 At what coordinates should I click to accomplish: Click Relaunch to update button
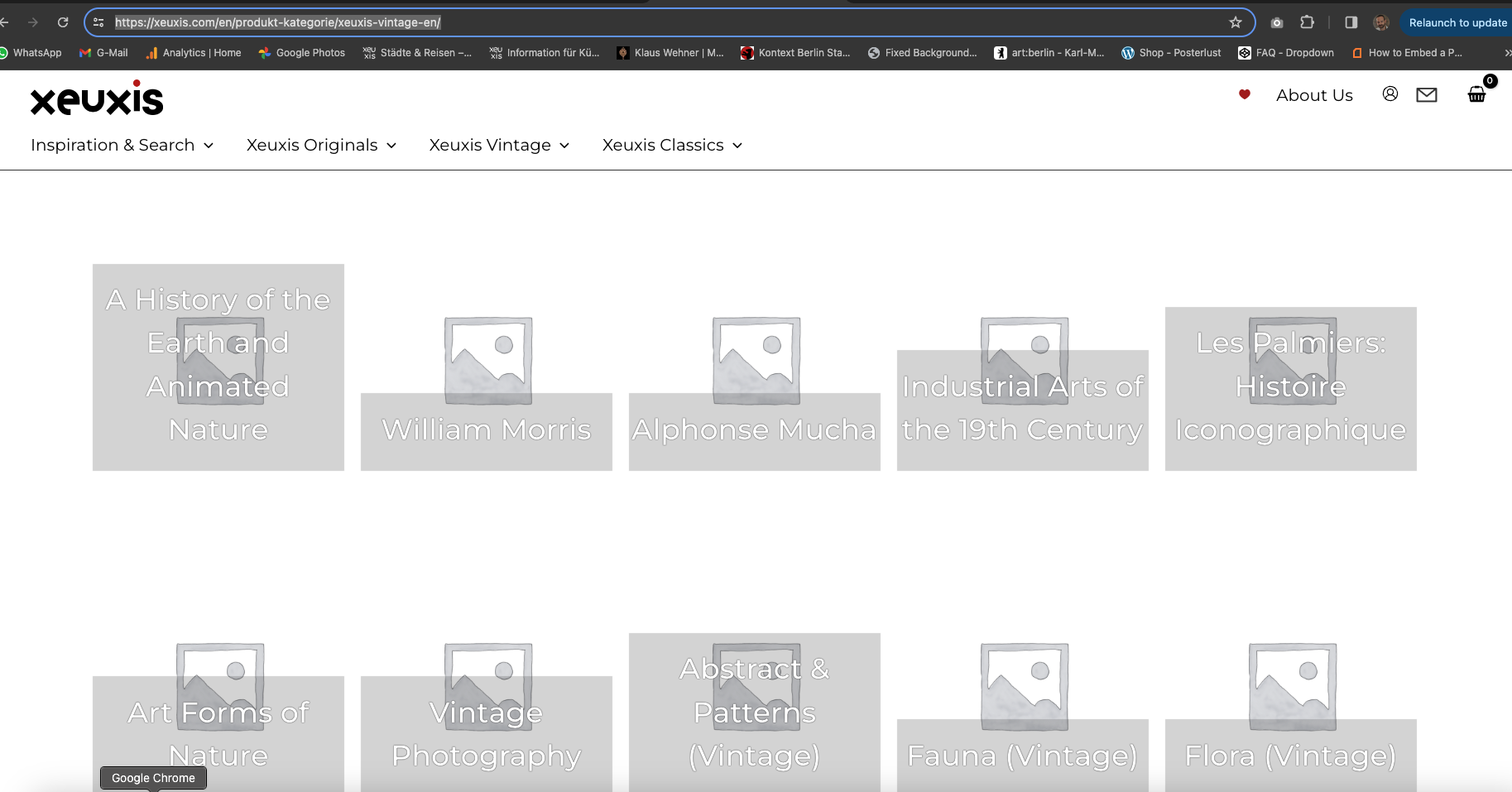click(x=1457, y=22)
